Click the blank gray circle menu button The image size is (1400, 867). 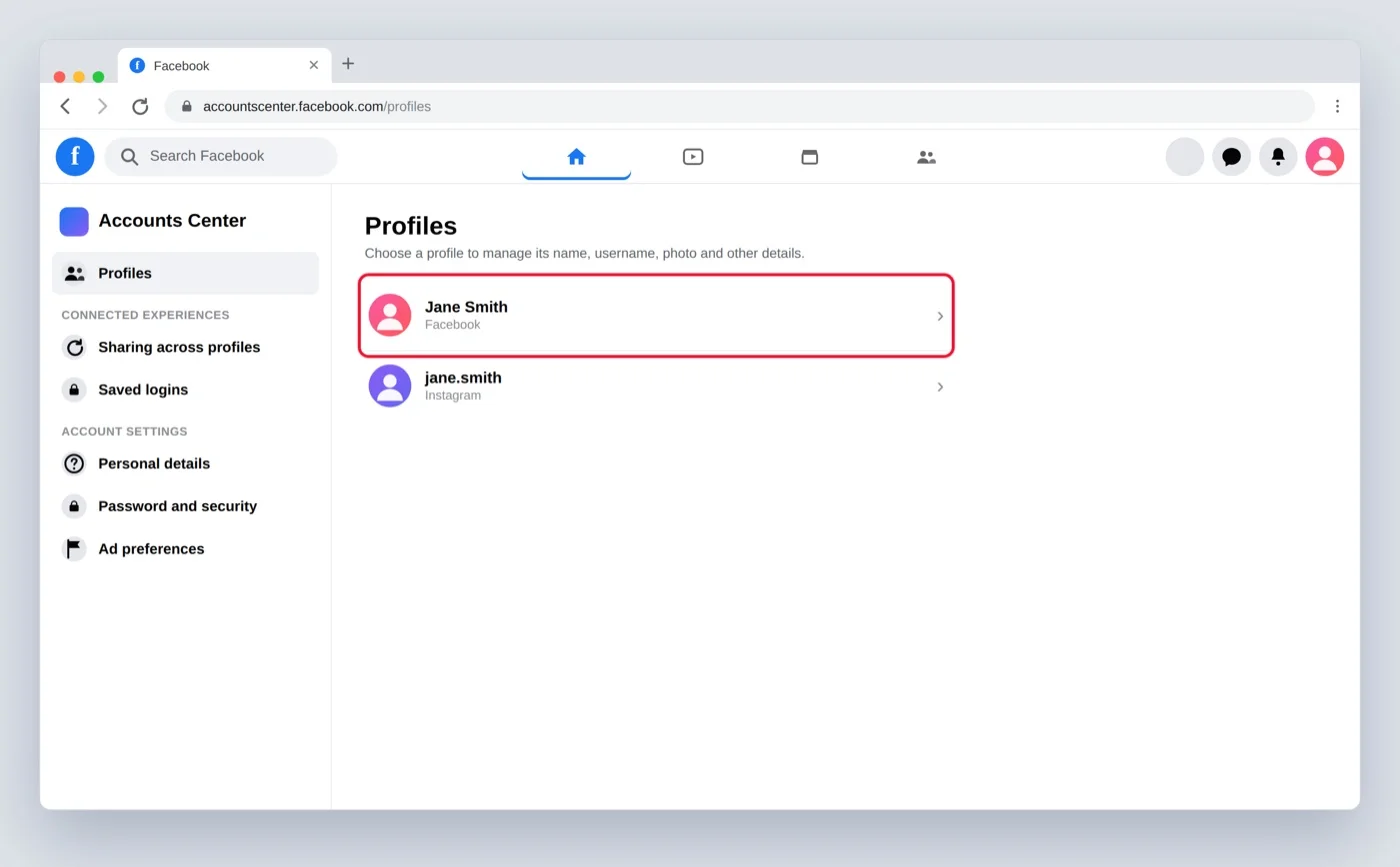(x=1185, y=156)
